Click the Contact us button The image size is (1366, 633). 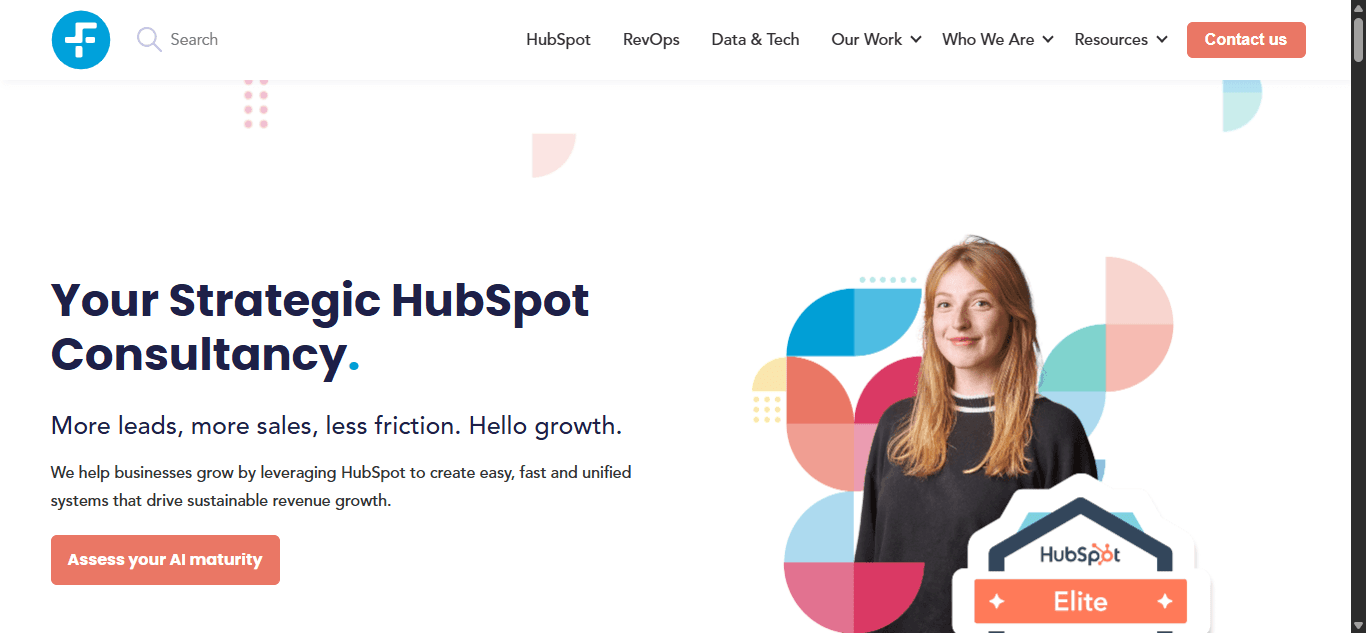pos(1246,40)
